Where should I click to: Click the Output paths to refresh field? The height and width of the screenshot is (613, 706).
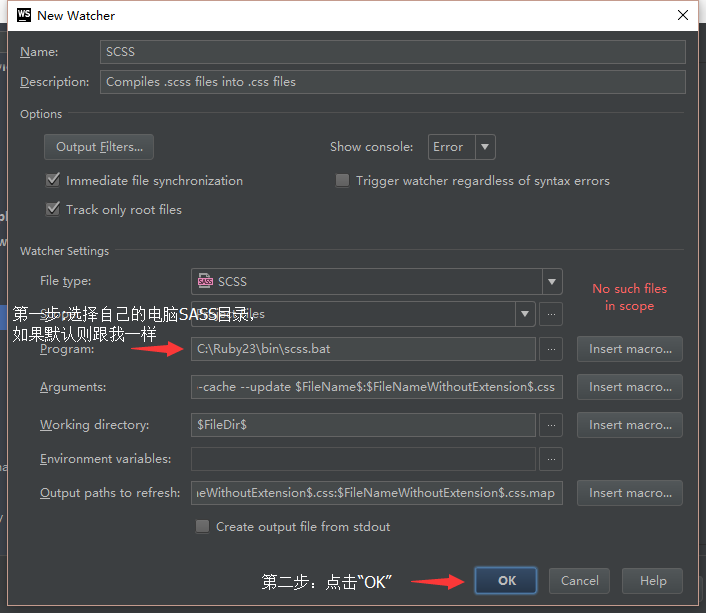click(x=377, y=493)
